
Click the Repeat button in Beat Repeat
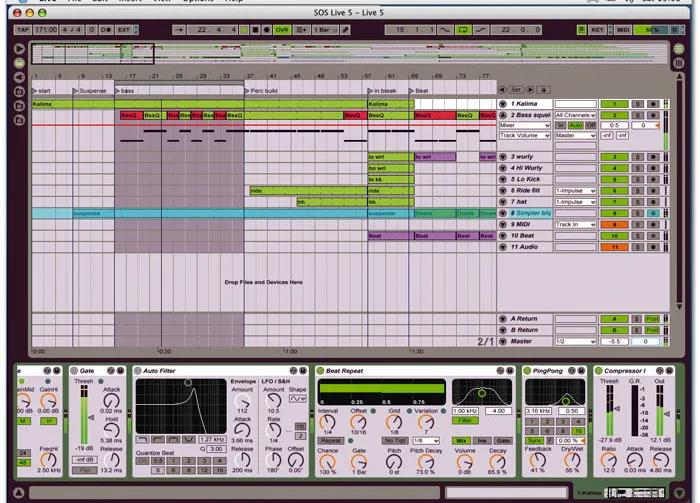[331, 441]
